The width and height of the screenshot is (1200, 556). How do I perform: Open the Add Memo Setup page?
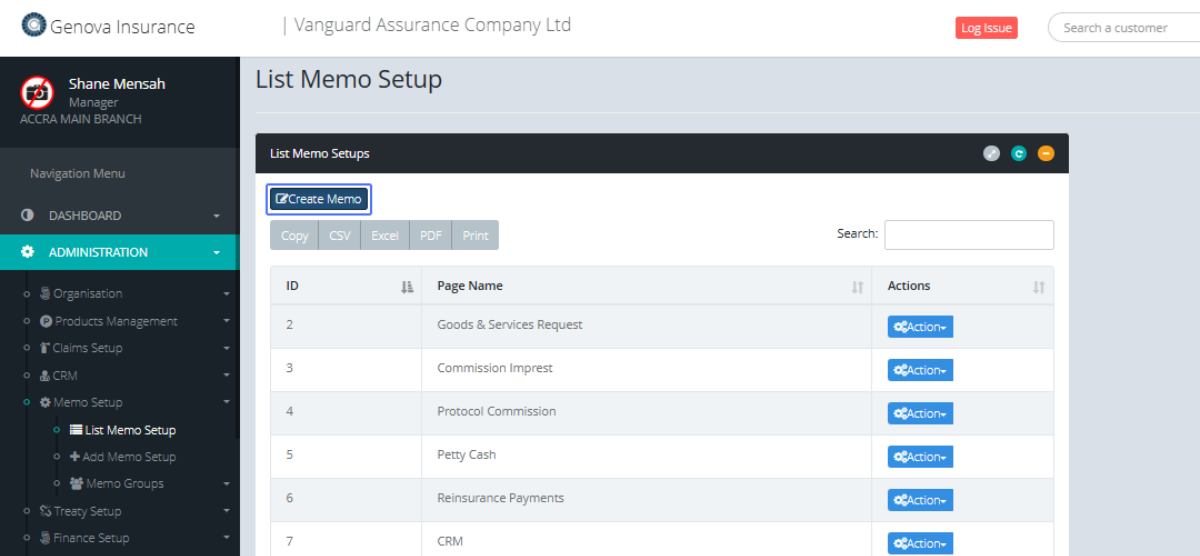(130, 457)
